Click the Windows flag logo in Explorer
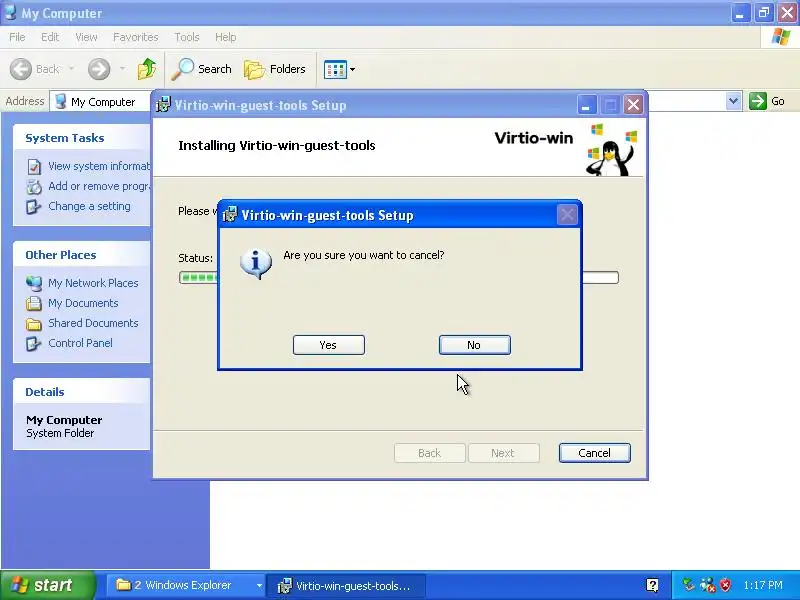 pyautogui.click(x=781, y=37)
